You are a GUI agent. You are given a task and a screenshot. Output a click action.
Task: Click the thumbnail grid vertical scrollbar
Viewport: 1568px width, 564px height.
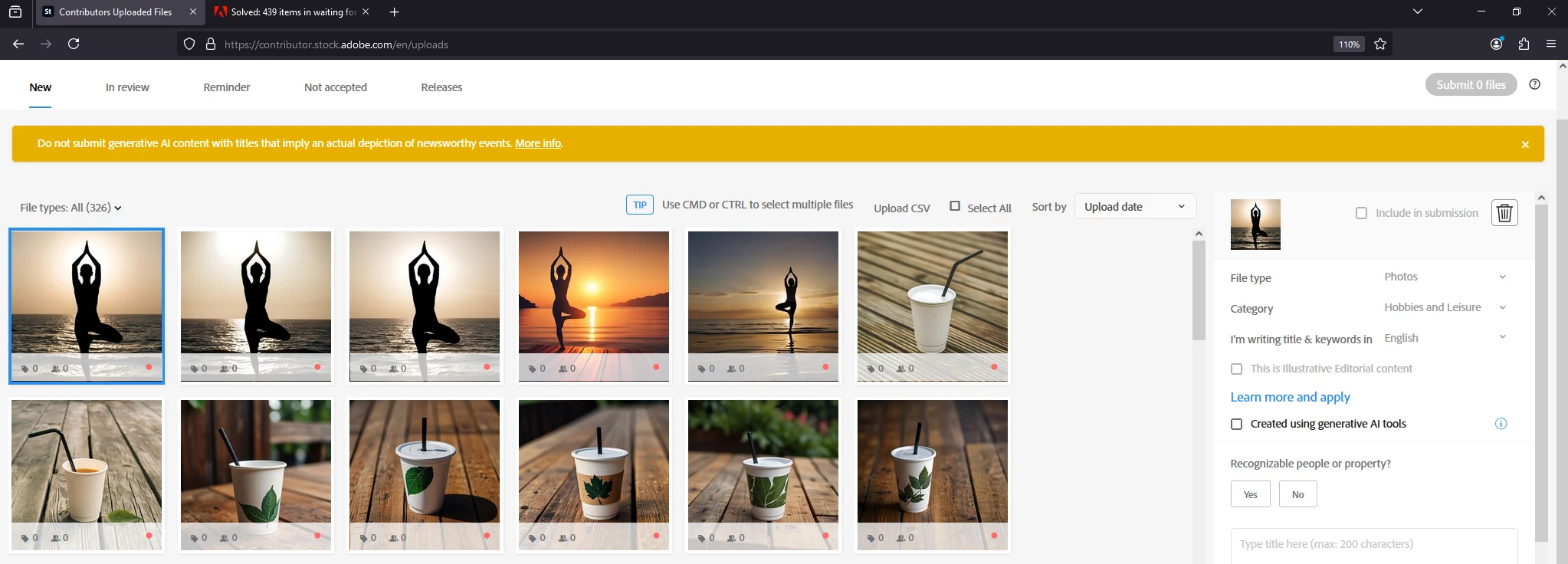click(x=1199, y=290)
